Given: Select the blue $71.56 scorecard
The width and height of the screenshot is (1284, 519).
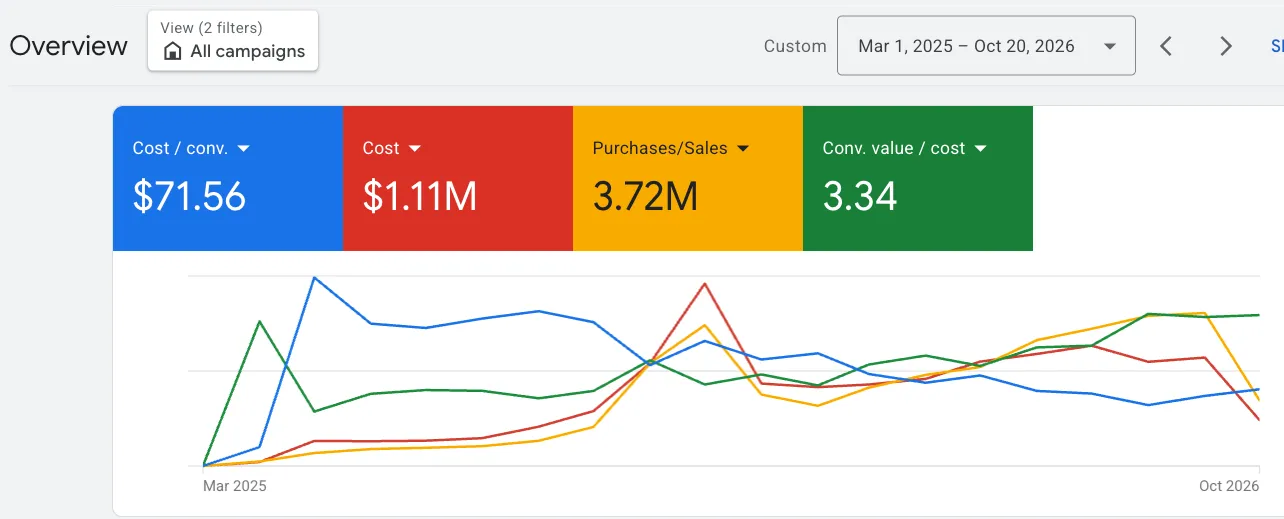Looking at the screenshot, I should (x=228, y=178).
